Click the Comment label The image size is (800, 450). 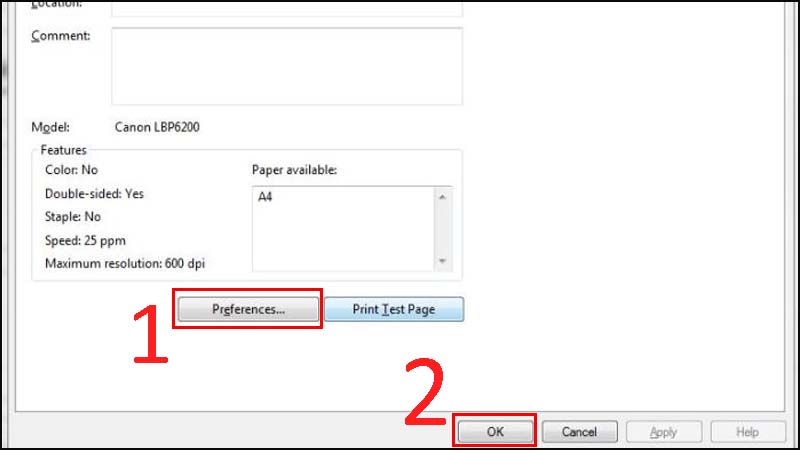pos(61,36)
